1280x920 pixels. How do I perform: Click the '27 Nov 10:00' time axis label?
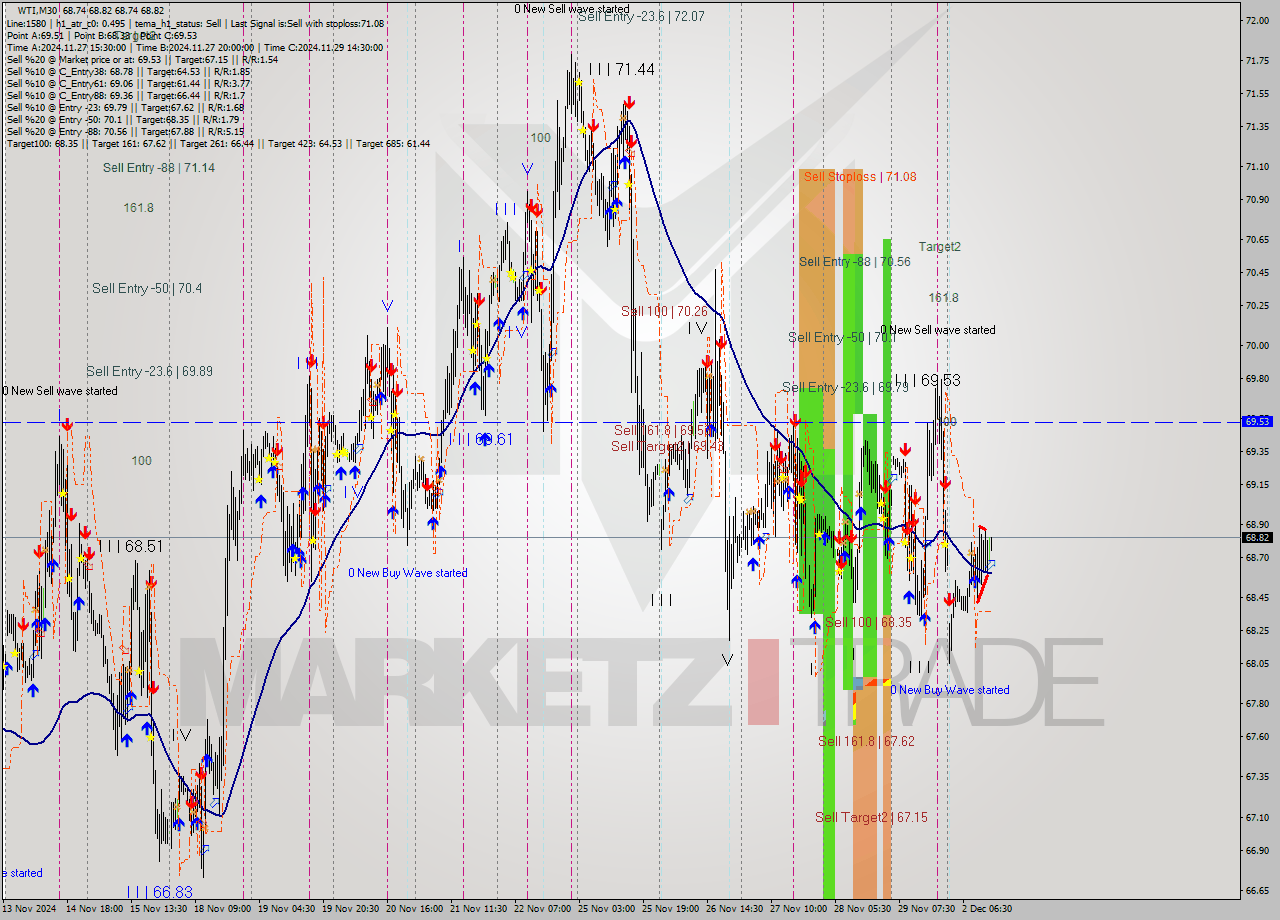[799, 909]
